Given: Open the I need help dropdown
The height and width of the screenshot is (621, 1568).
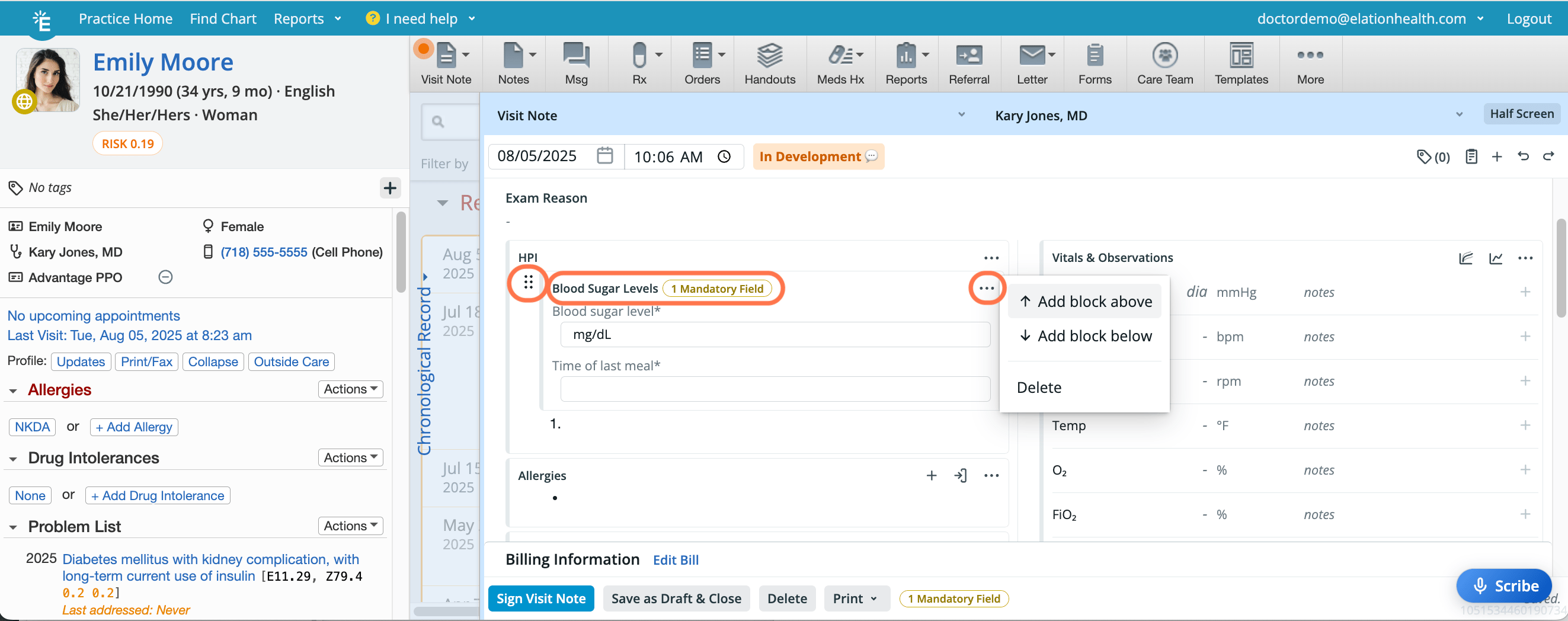Looking at the screenshot, I should pyautogui.click(x=420, y=19).
